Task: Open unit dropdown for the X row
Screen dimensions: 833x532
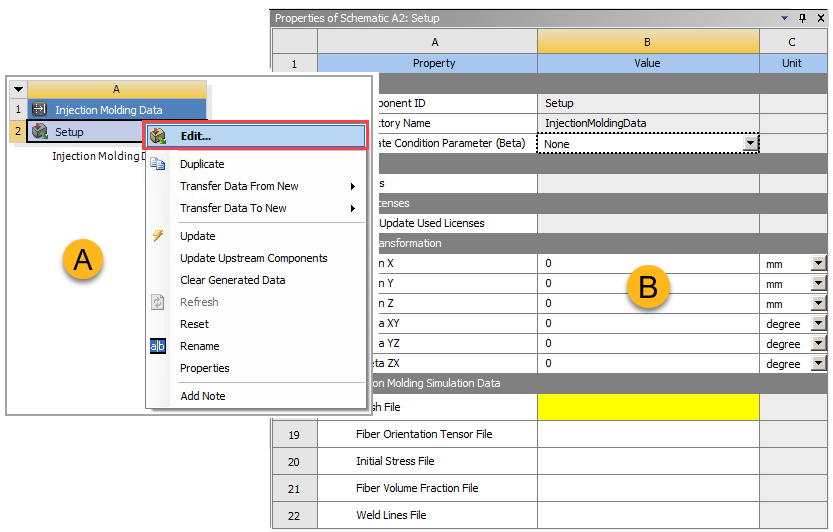Action: click(818, 264)
